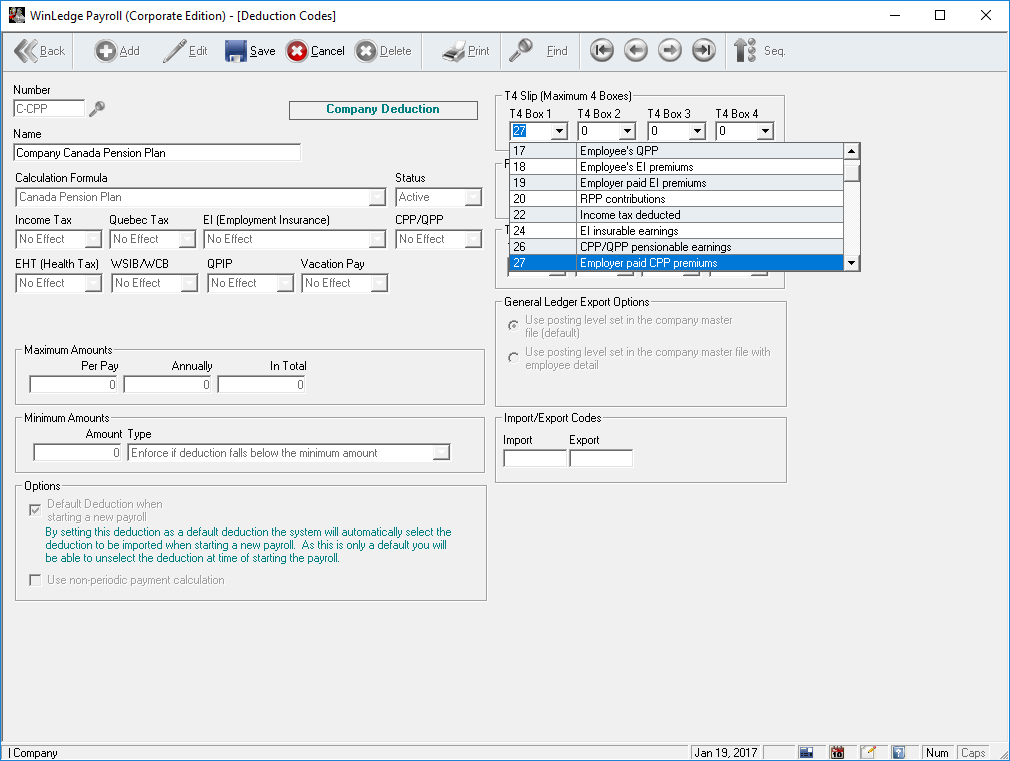This screenshot has width=1010, height=761.
Task: Open the T4 Box 4 dropdown
Action: coord(765,131)
